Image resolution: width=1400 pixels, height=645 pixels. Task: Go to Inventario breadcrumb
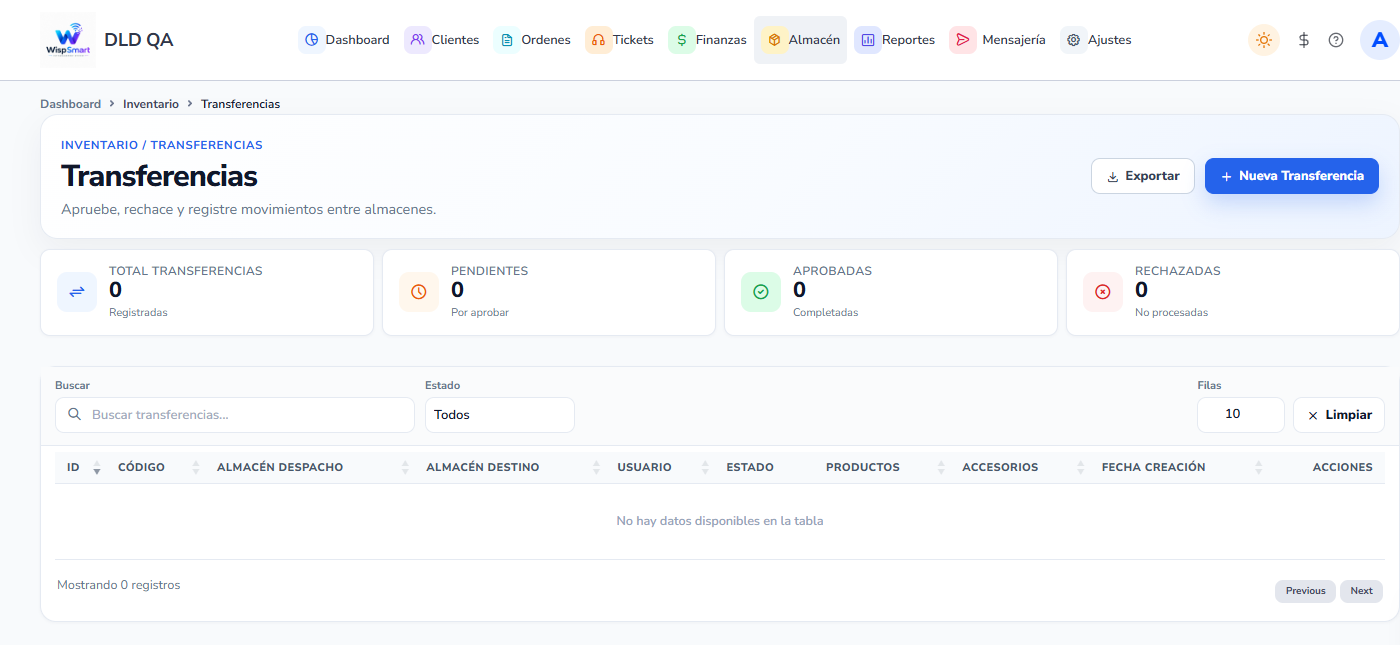pyautogui.click(x=151, y=104)
